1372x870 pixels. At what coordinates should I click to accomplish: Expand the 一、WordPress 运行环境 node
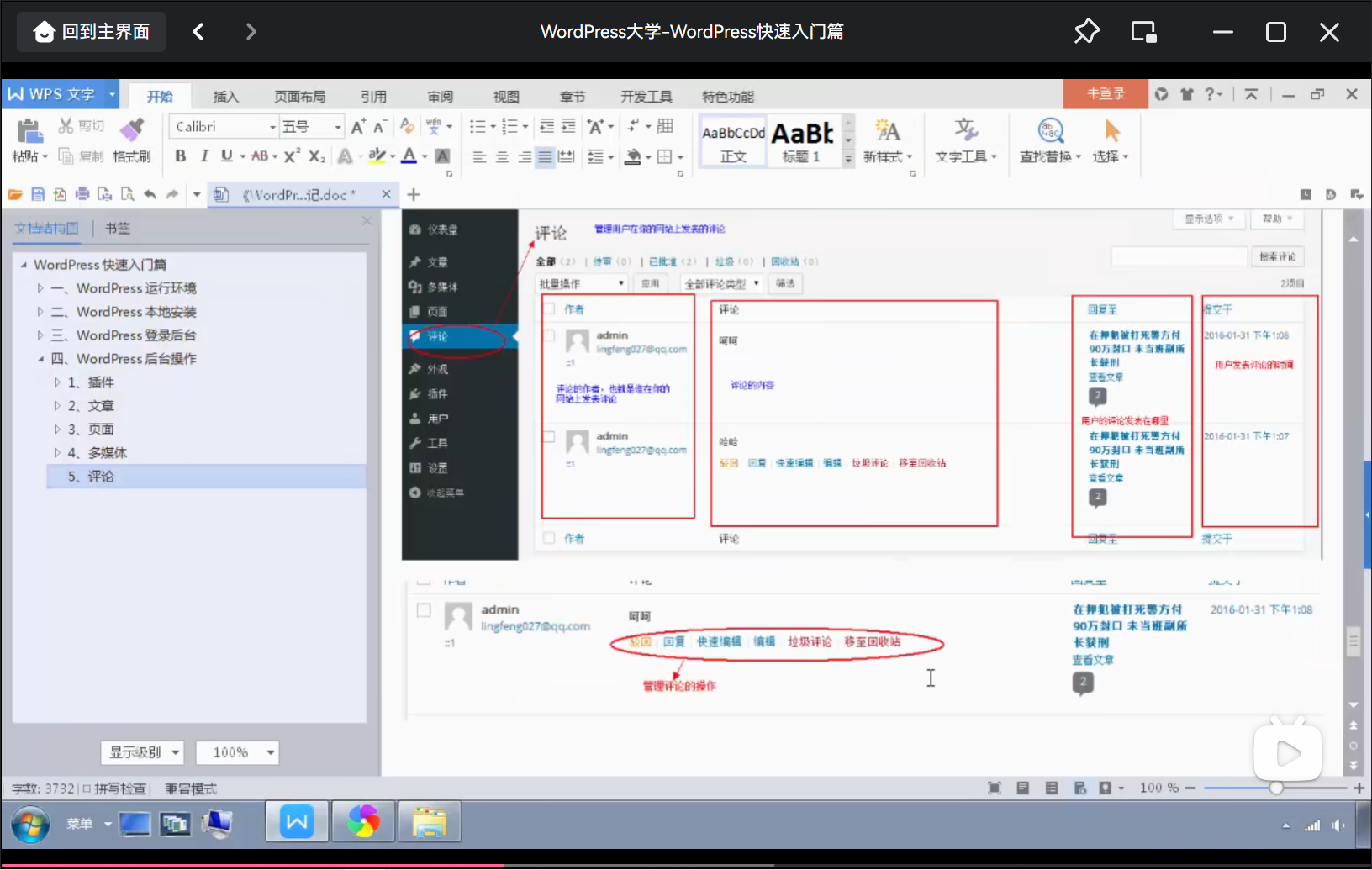tap(40, 288)
